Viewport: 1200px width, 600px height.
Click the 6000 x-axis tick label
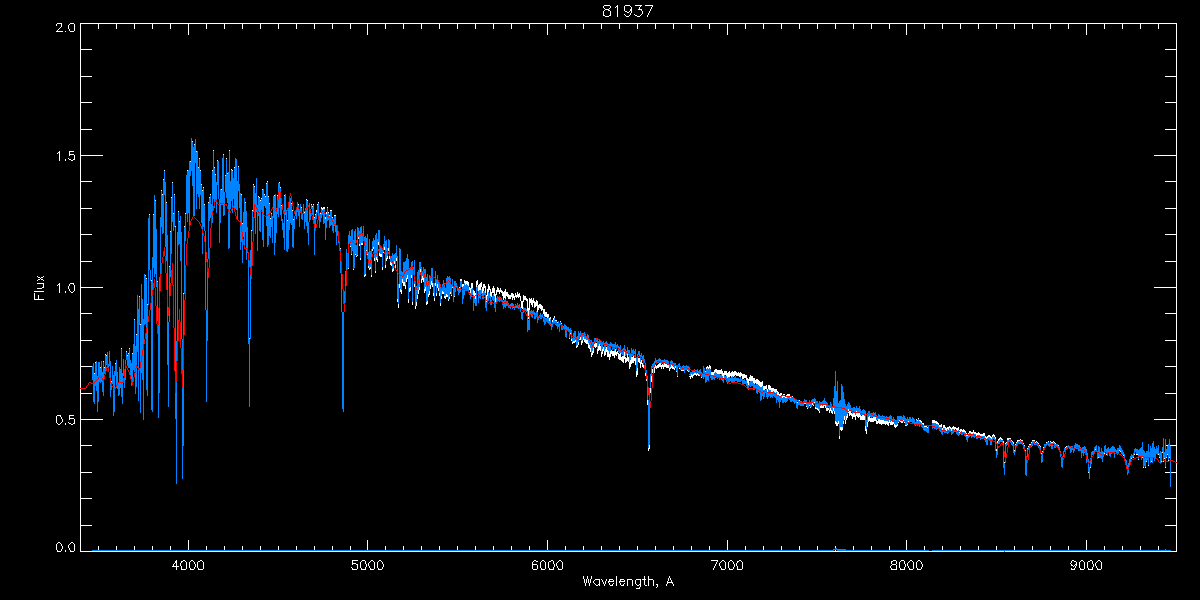coord(547,563)
